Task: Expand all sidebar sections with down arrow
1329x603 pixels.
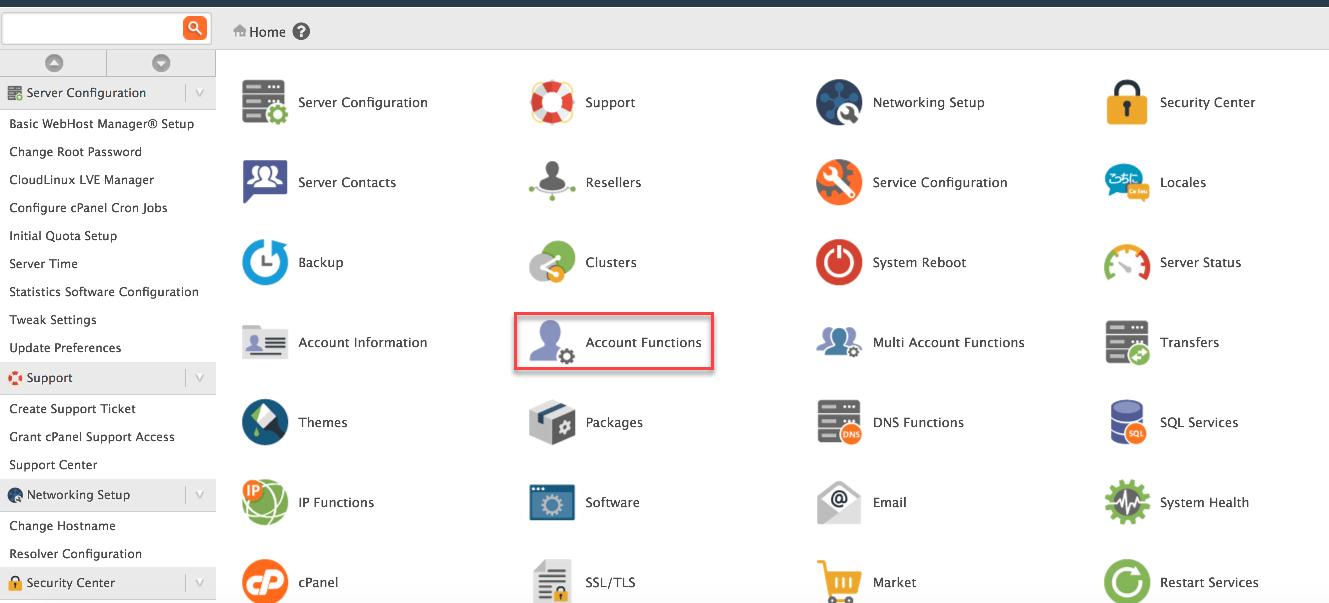Action: 161,63
